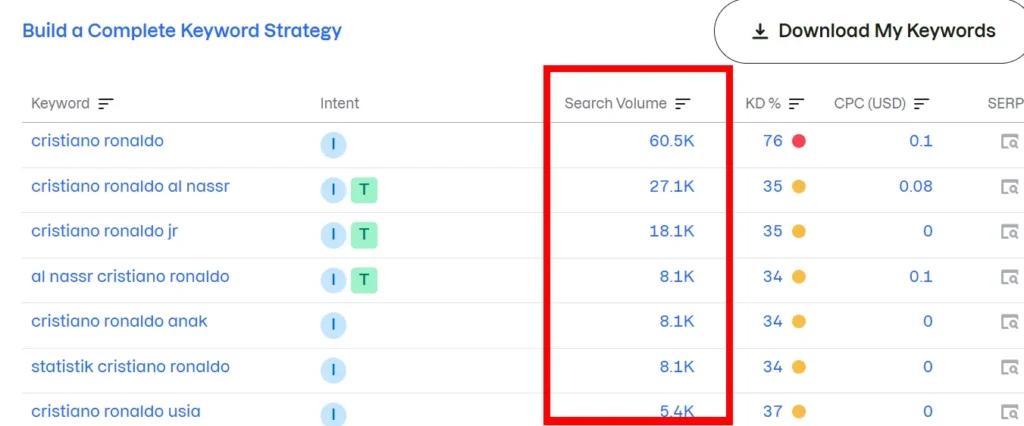The image size is (1024, 426).
Task: Sort by Keyword column icon
Action: 106,103
